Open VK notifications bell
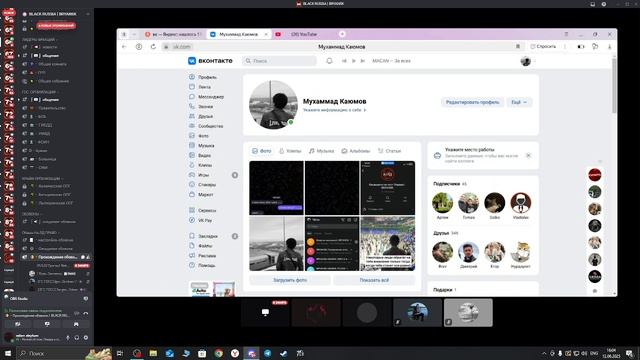640x360 pixels. (329, 61)
